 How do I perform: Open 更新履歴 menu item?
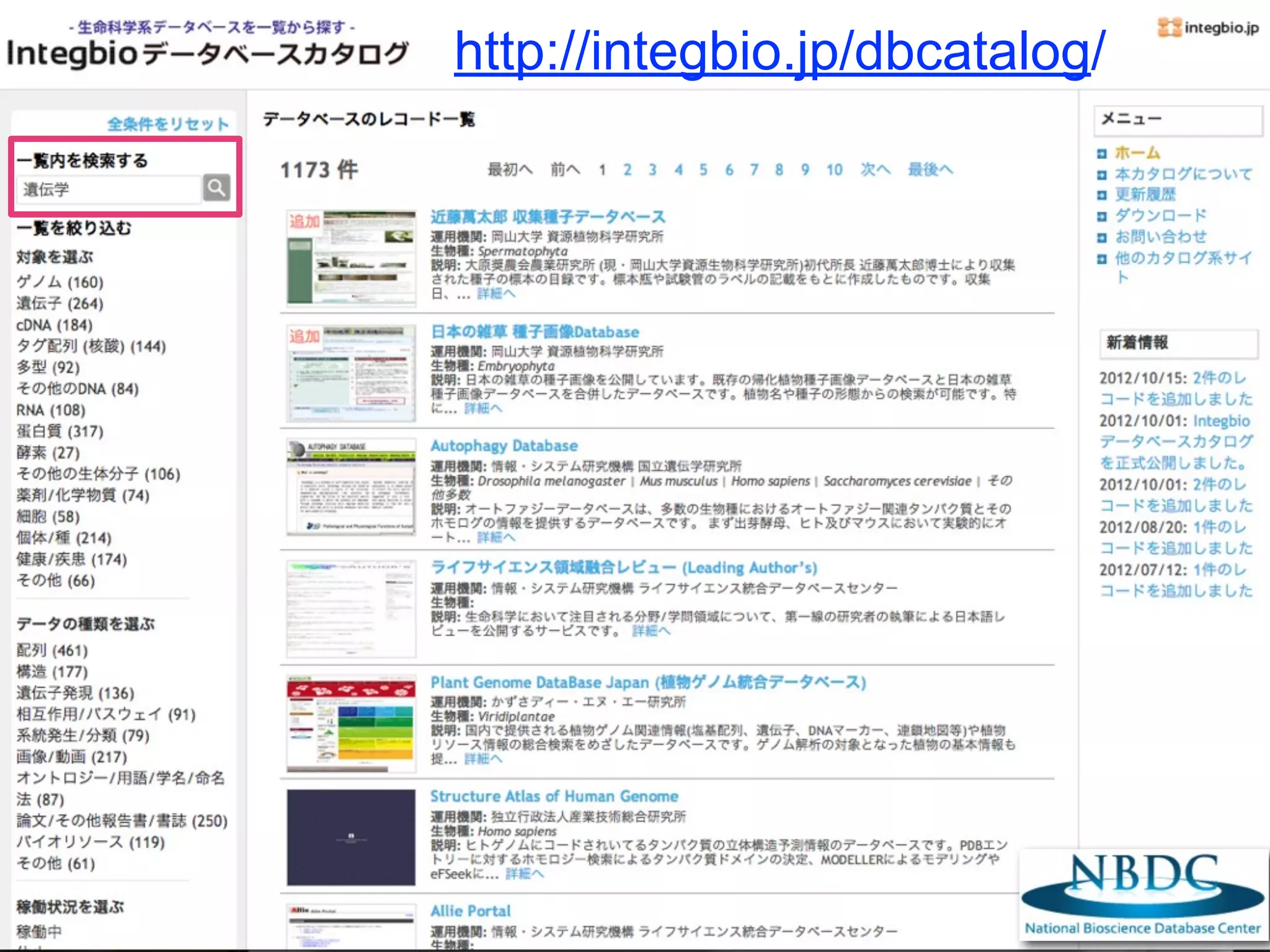[x=1145, y=195]
